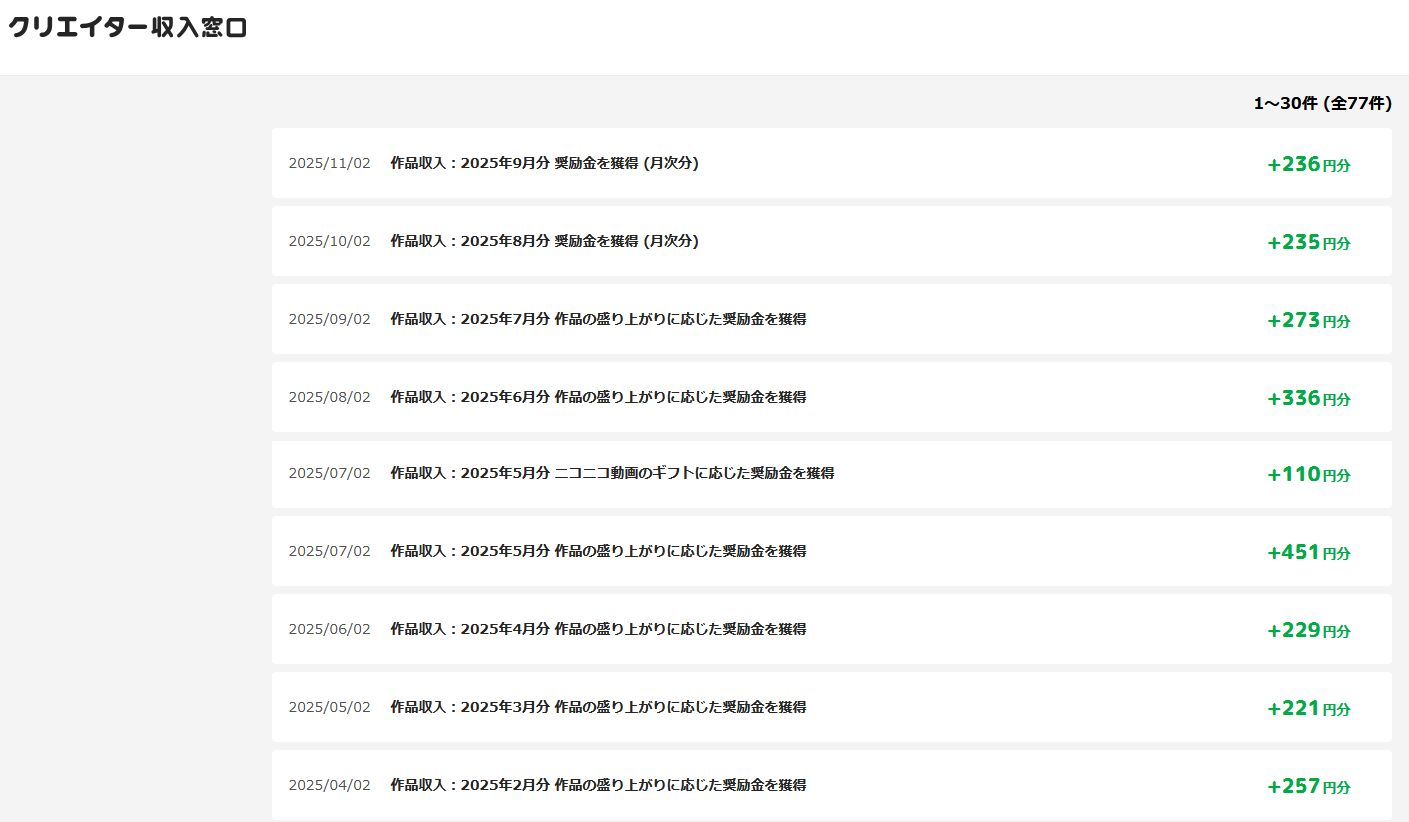
Task: Click the +336円分 amount
Action: [x=1308, y=398]
